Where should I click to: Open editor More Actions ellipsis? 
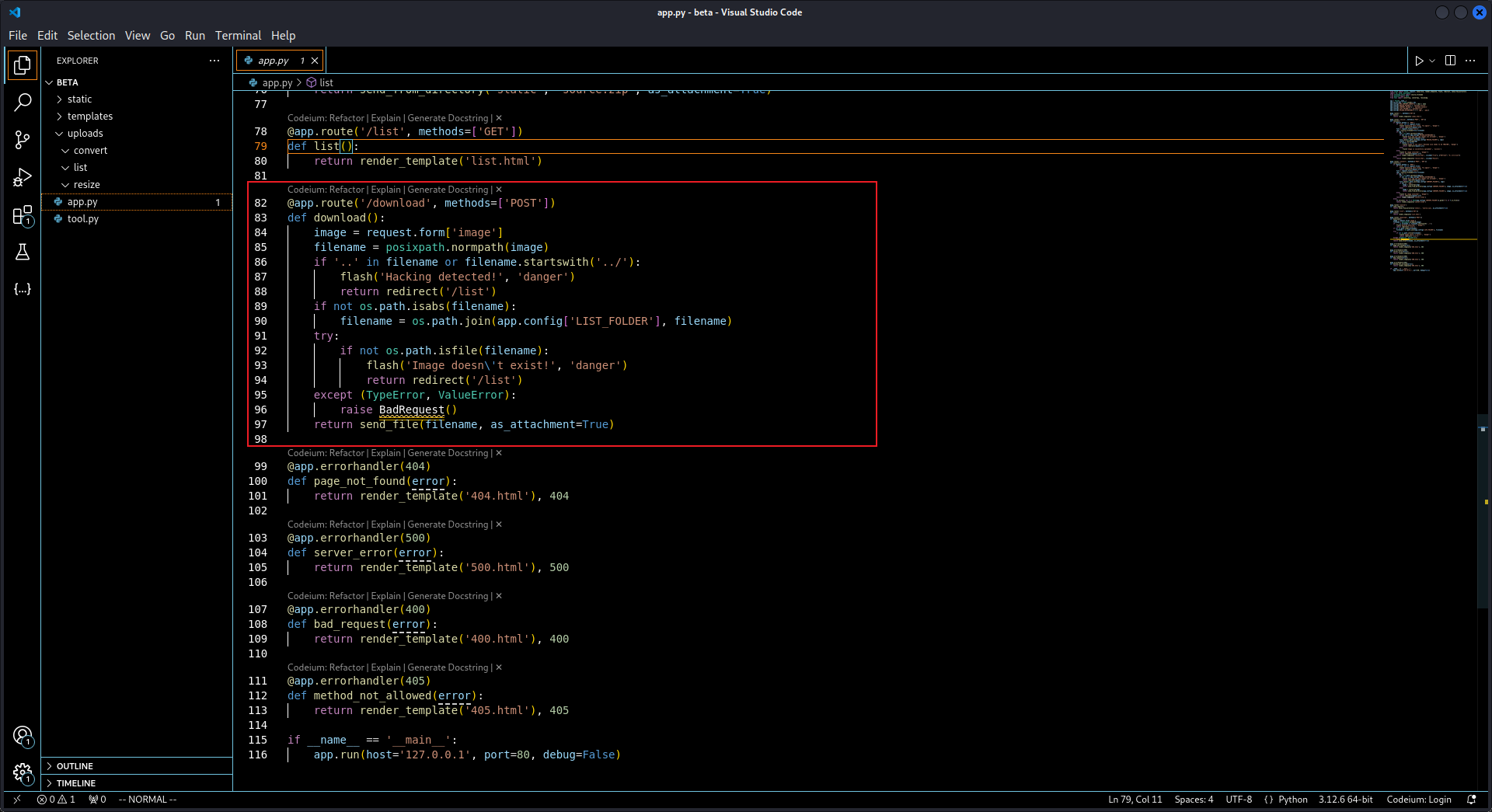click(x=1470, y=61)
